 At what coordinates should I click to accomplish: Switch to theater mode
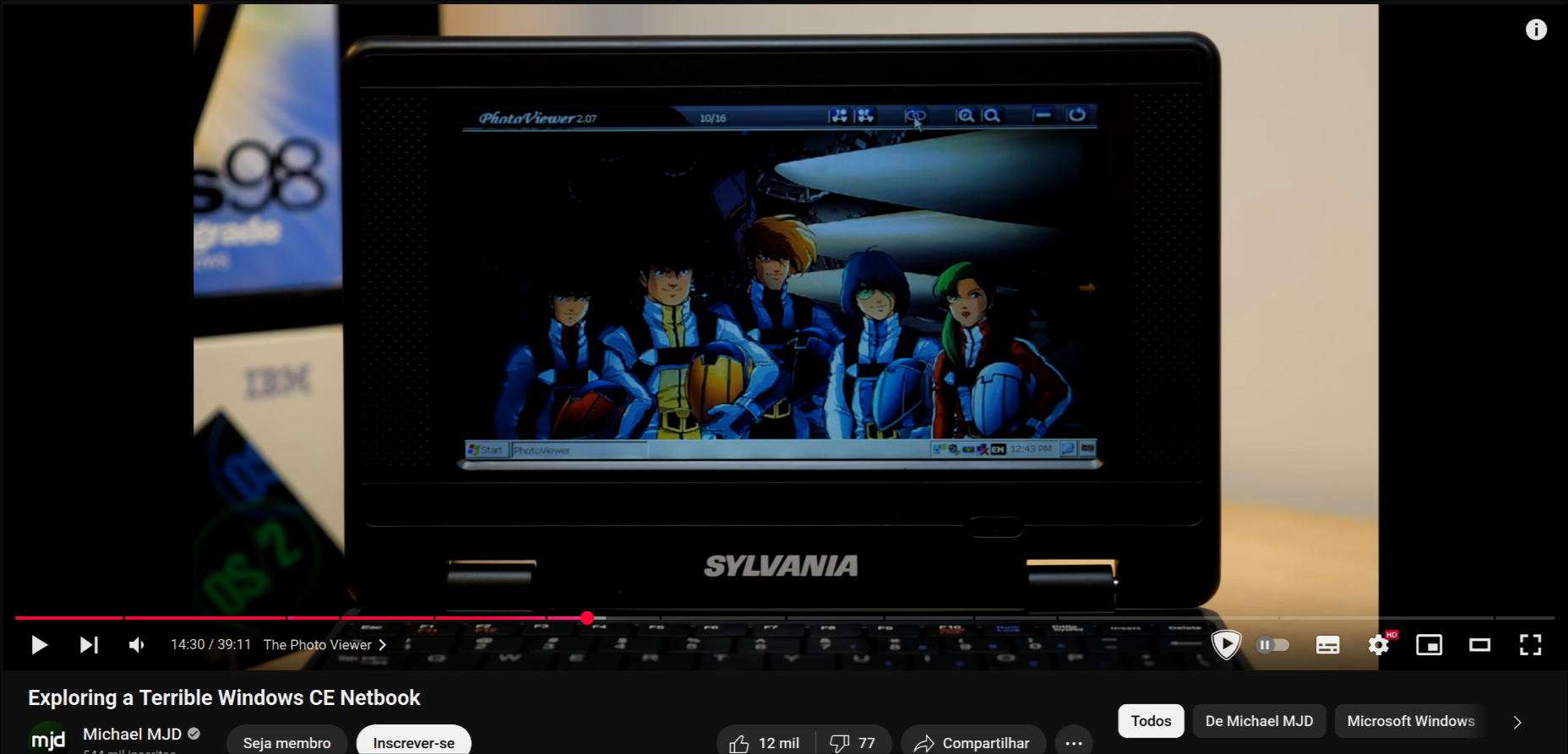[x=1480, y=645]
